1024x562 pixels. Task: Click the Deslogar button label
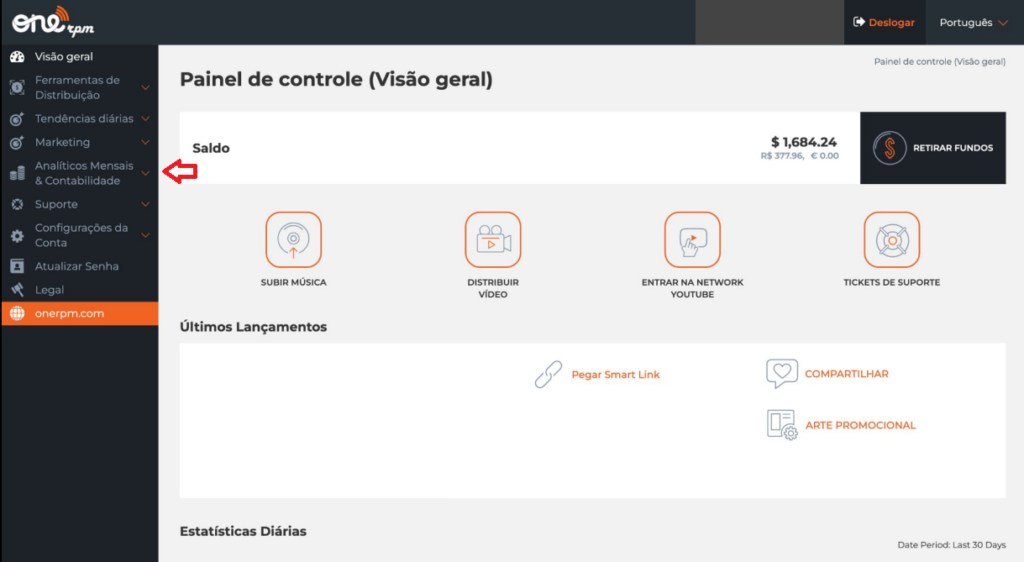(891, 22)
